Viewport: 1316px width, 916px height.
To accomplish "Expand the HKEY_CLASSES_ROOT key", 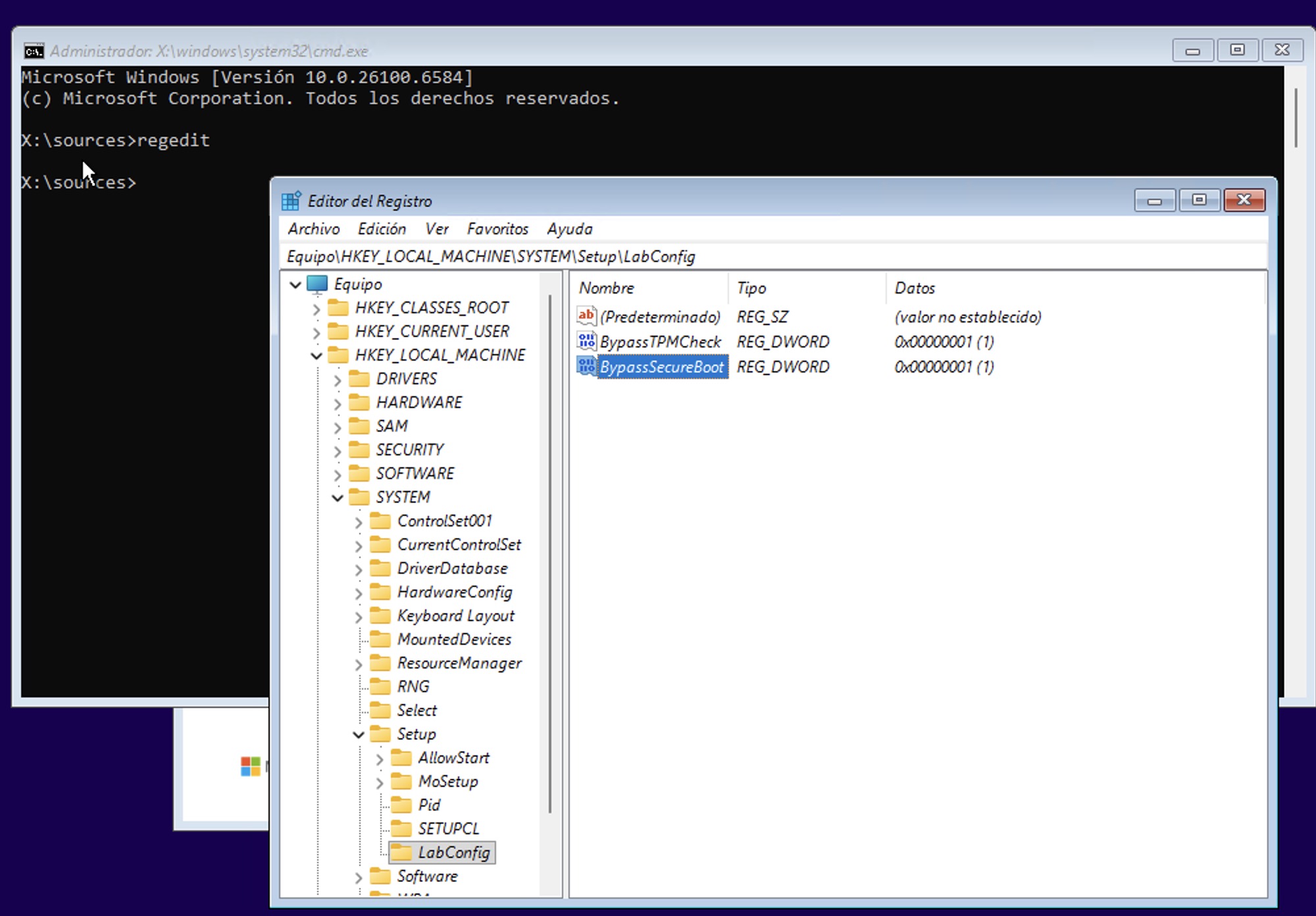I will point(316,308).
